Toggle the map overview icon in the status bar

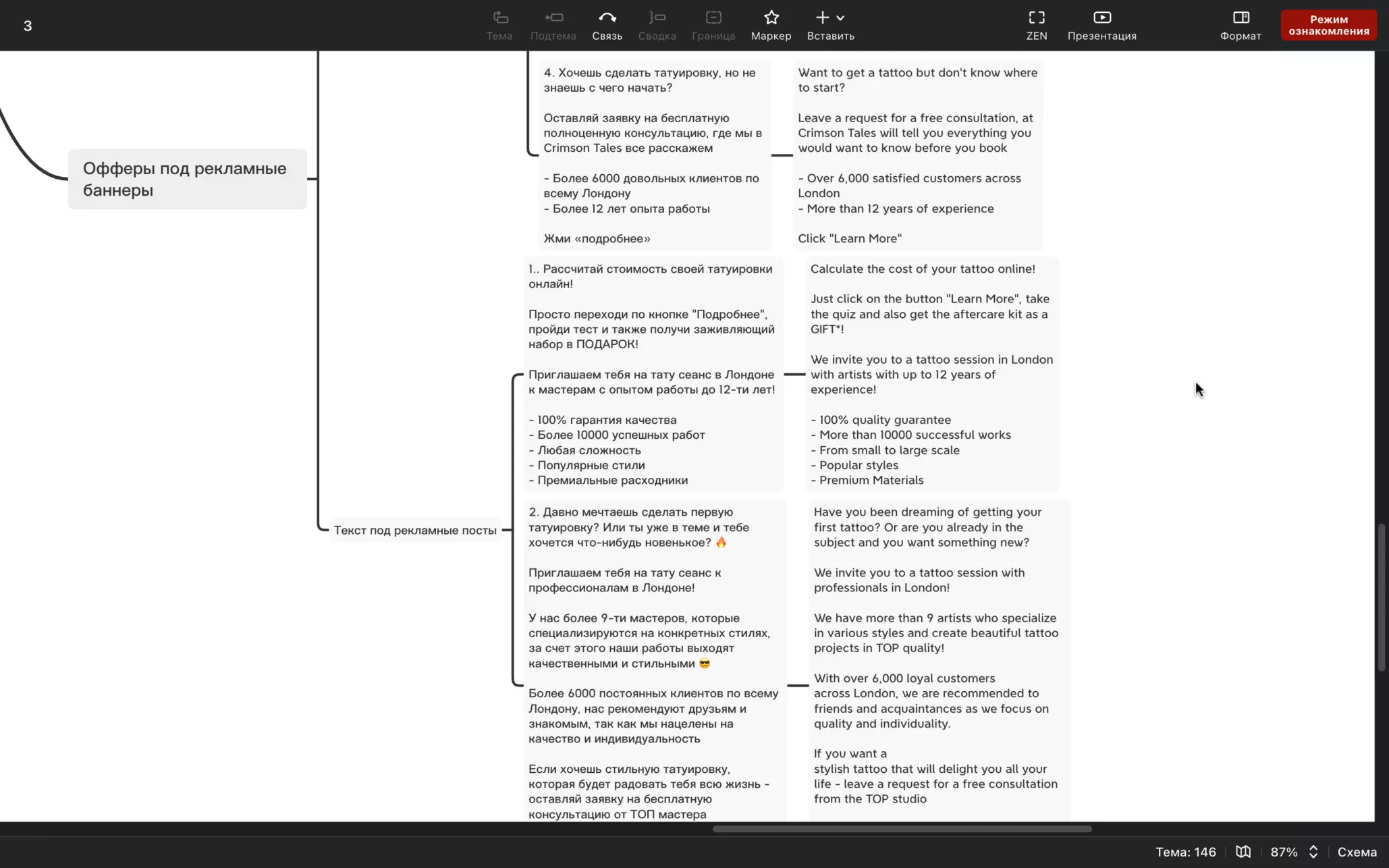click(x=1243, y=852)
